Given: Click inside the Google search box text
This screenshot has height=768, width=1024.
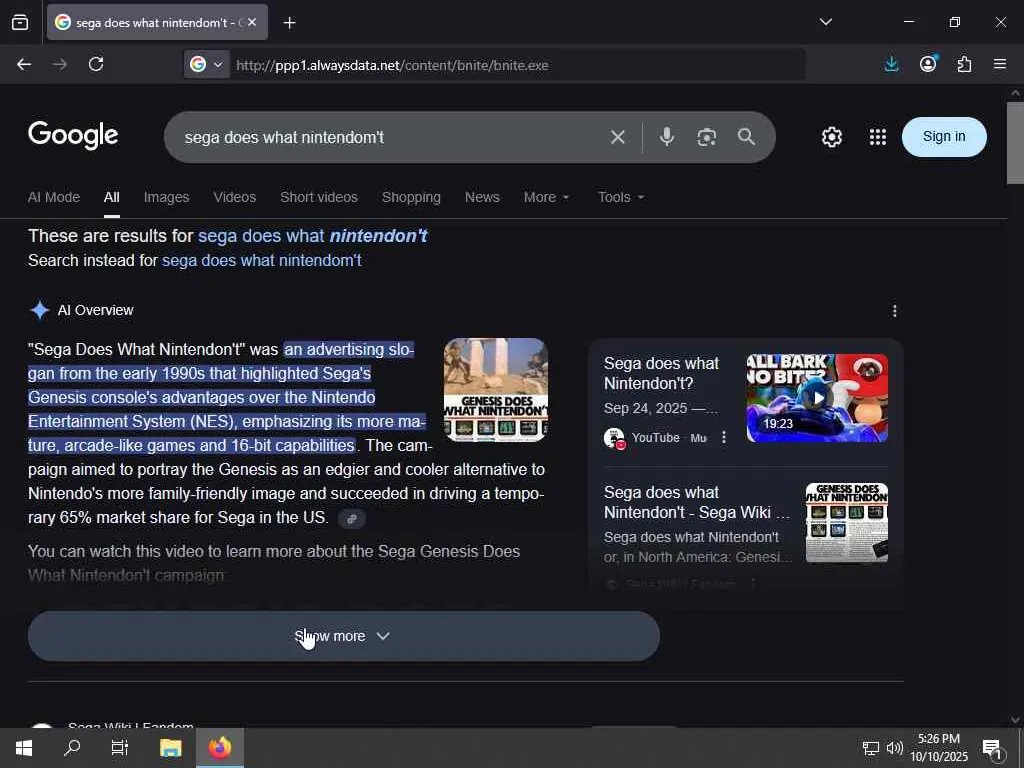Looking at the screenshot, I should click(x=284, y=138).
